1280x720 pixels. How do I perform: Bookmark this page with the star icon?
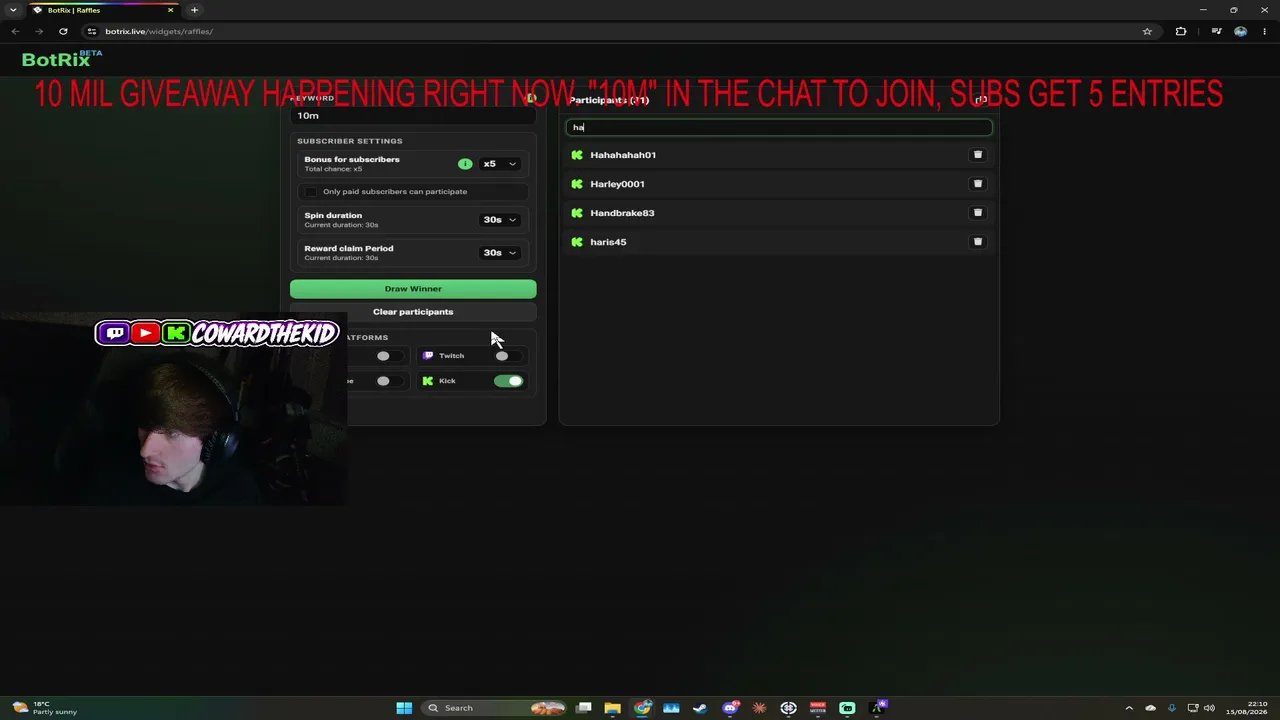pyautogui.click(x=1147, y=31)
